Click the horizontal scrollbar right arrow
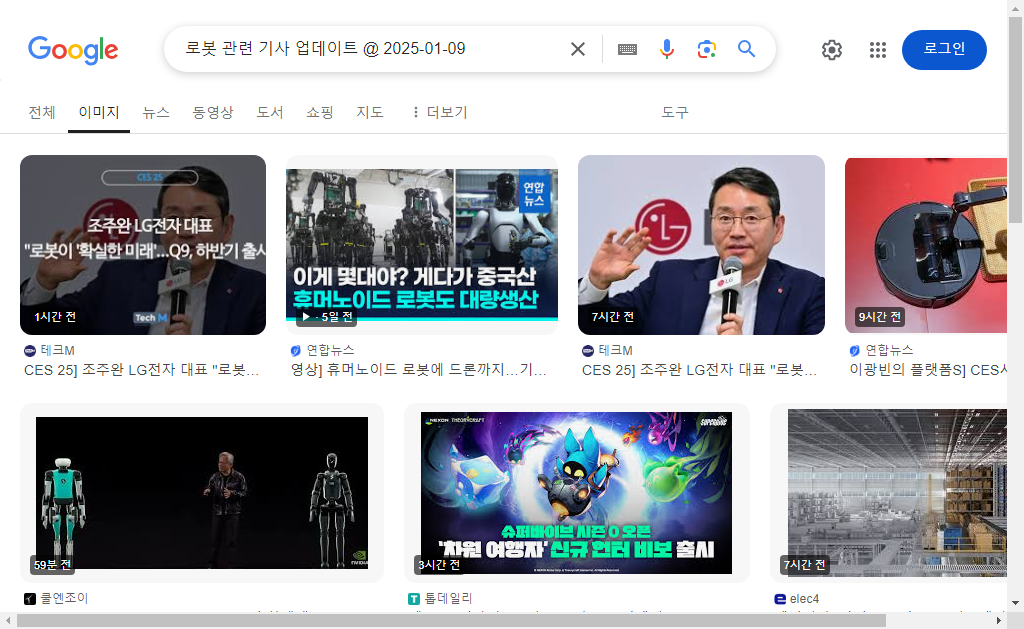The width and height of the screenshot is (1024, 629). click(999, 621)
